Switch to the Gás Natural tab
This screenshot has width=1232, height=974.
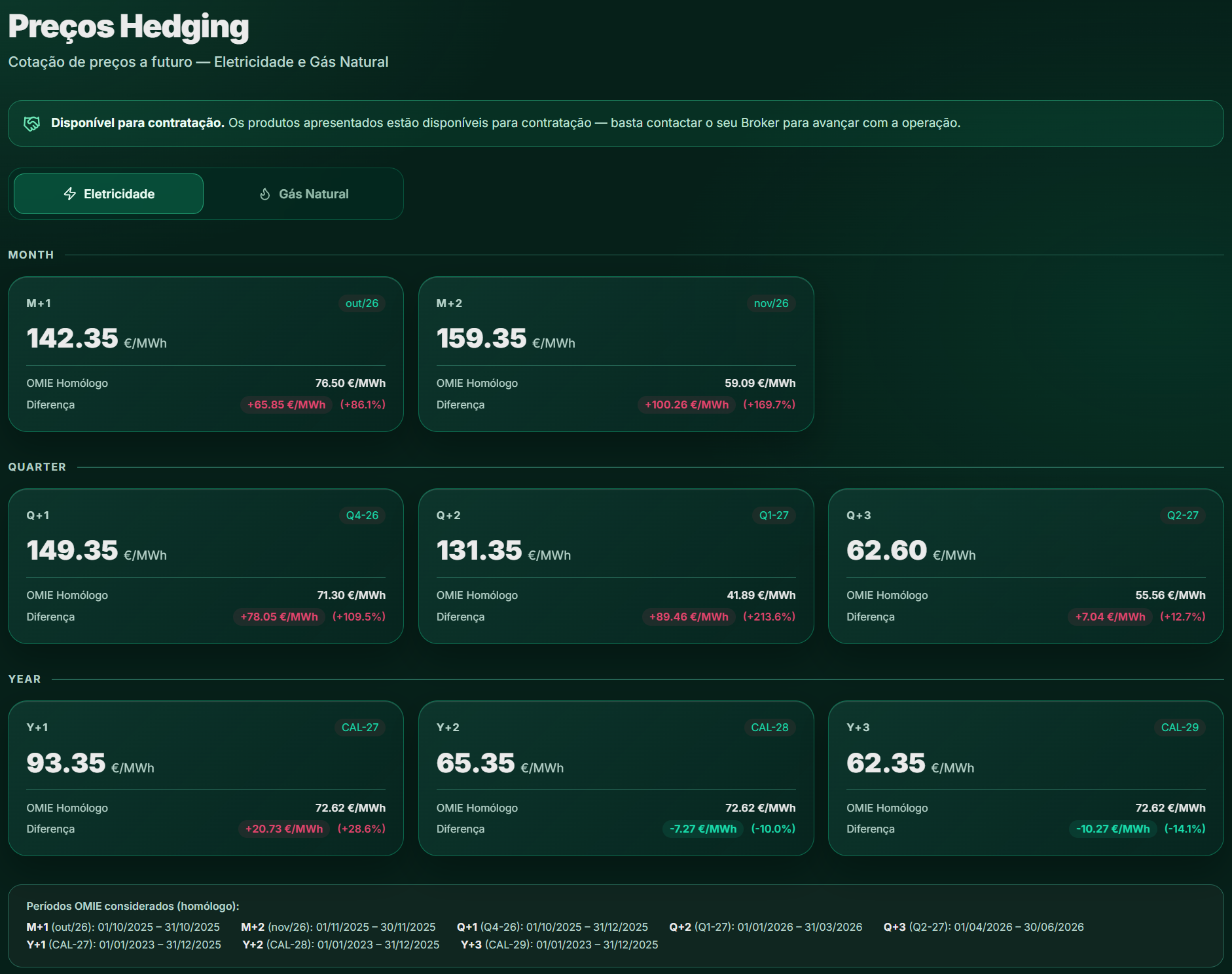click(304, 194)
